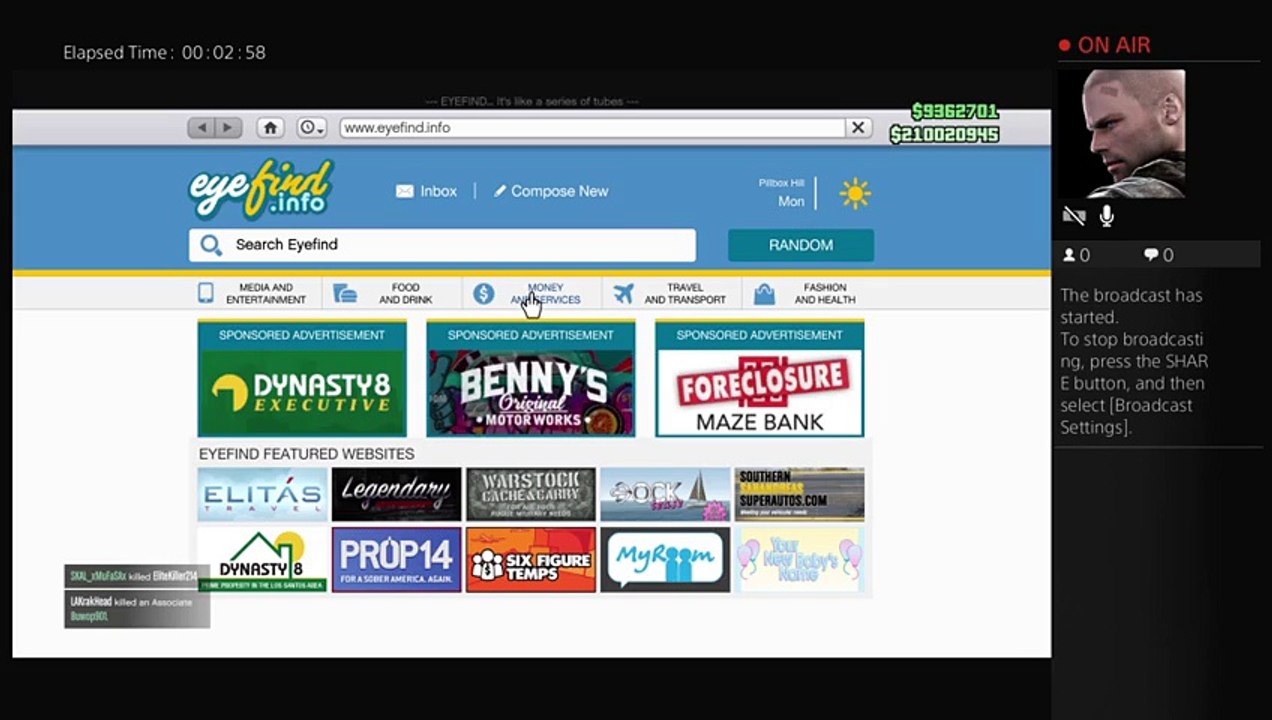Screen dimensions: 1272x720
Task: Visit the Elitas Travel website
Action: (x=262, y=494)
